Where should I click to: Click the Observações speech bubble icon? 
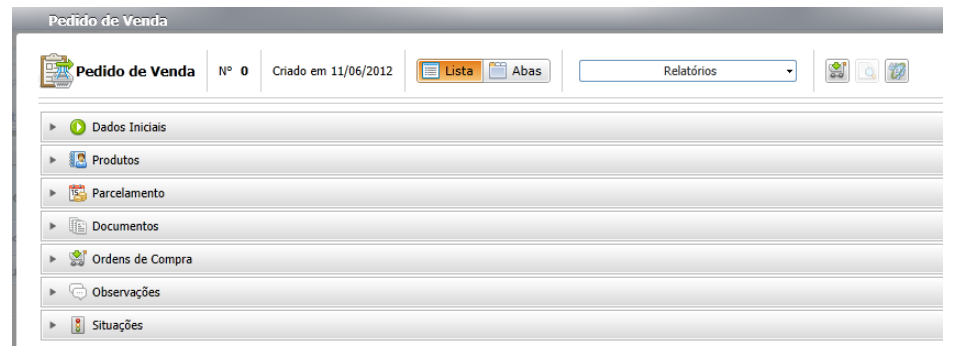click(x=79, y=292)
